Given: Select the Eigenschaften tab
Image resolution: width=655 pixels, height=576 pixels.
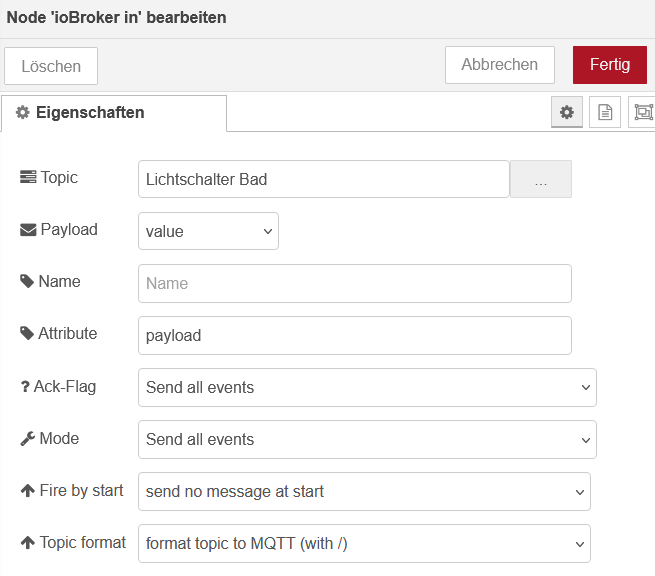Looking at the screenshot, I should tap(114, 113).
